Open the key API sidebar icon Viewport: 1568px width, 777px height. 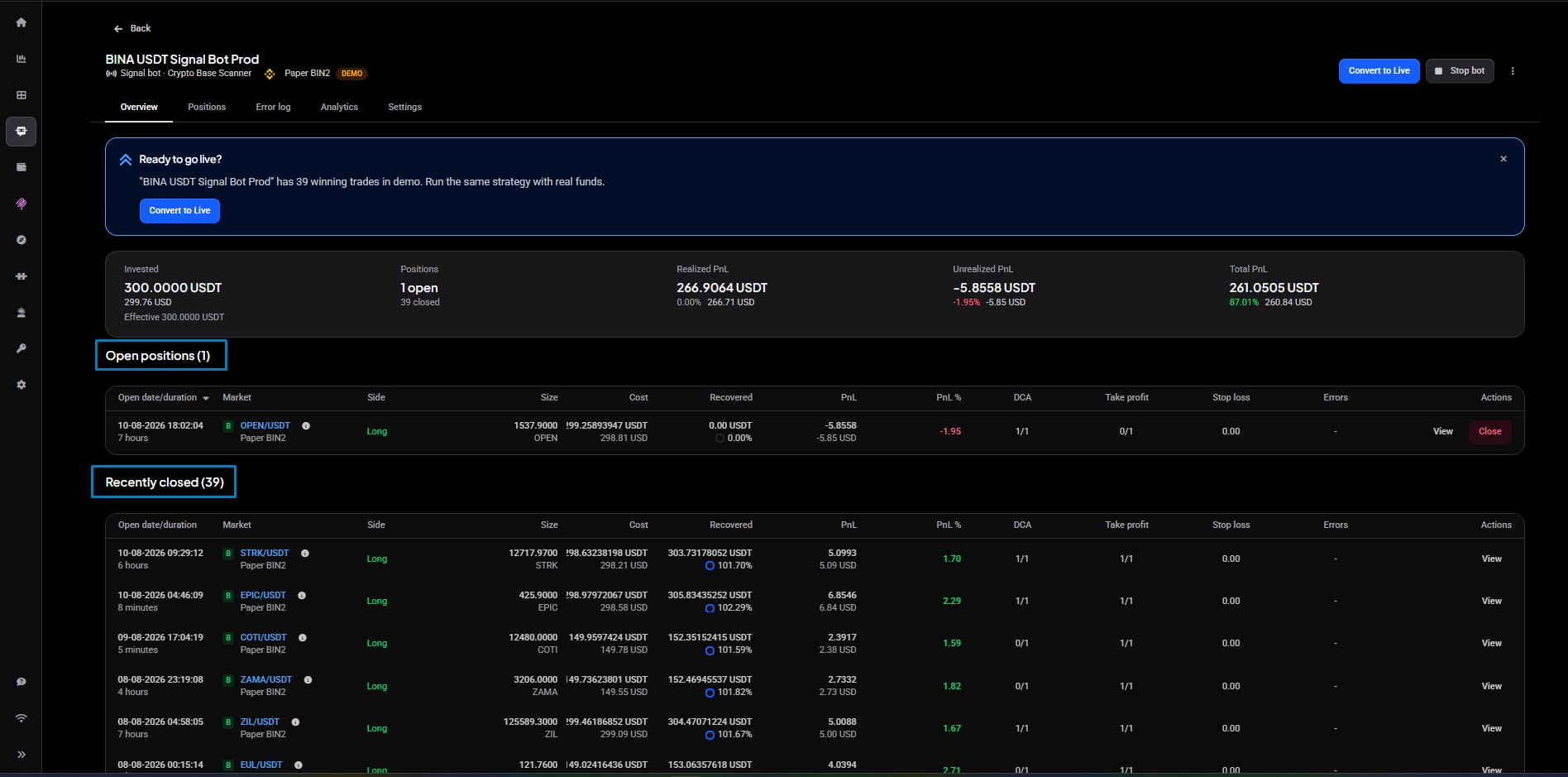coord(22,348)
